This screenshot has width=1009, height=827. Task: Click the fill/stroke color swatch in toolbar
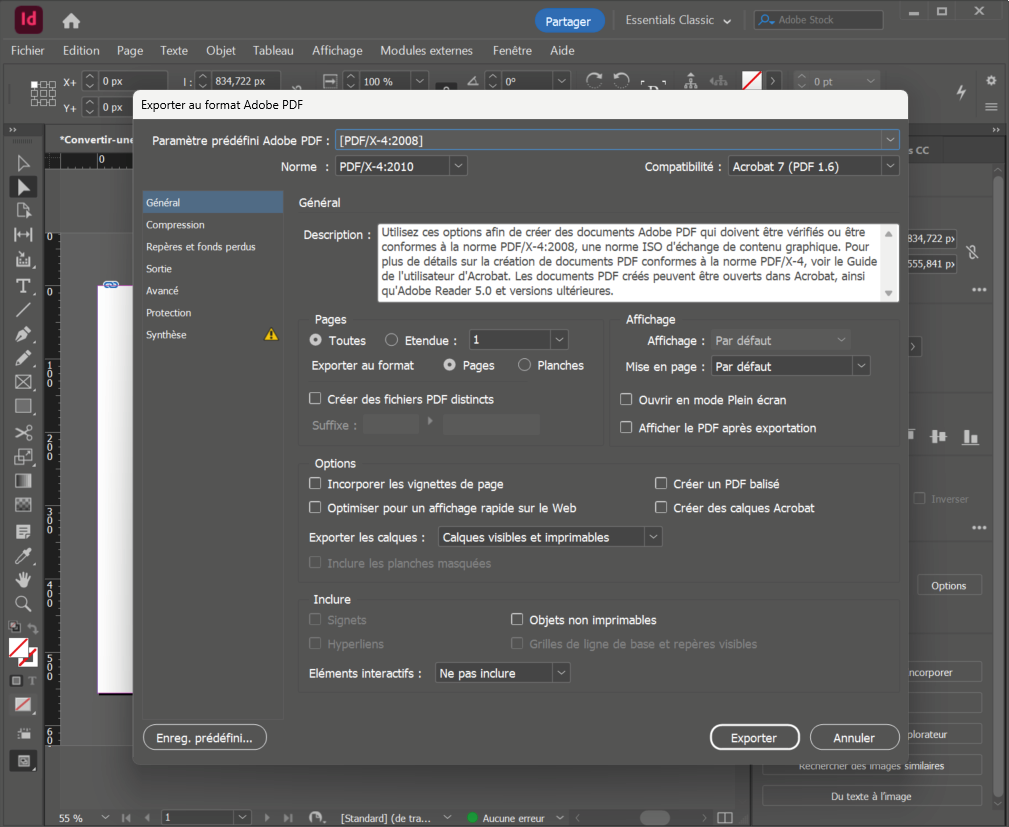click(20, 650)
